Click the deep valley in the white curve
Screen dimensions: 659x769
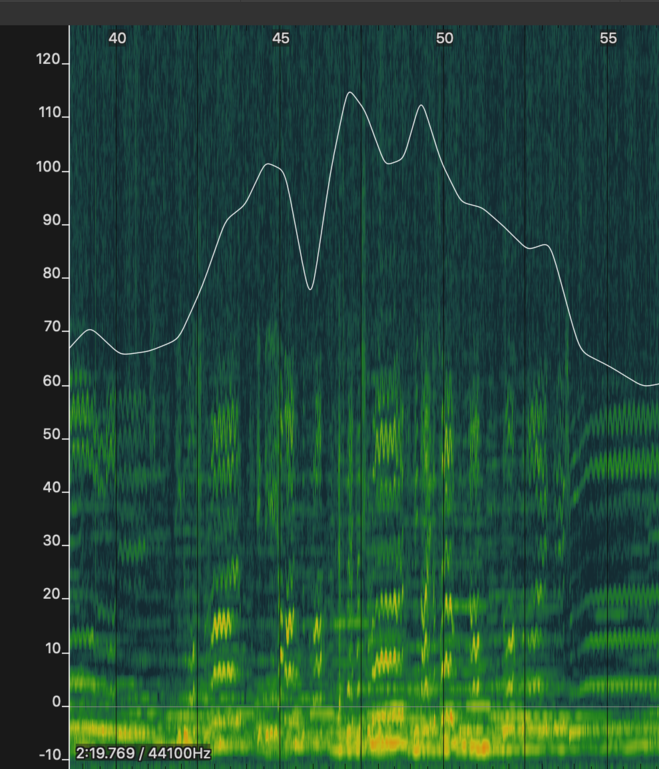click(311, 289)
